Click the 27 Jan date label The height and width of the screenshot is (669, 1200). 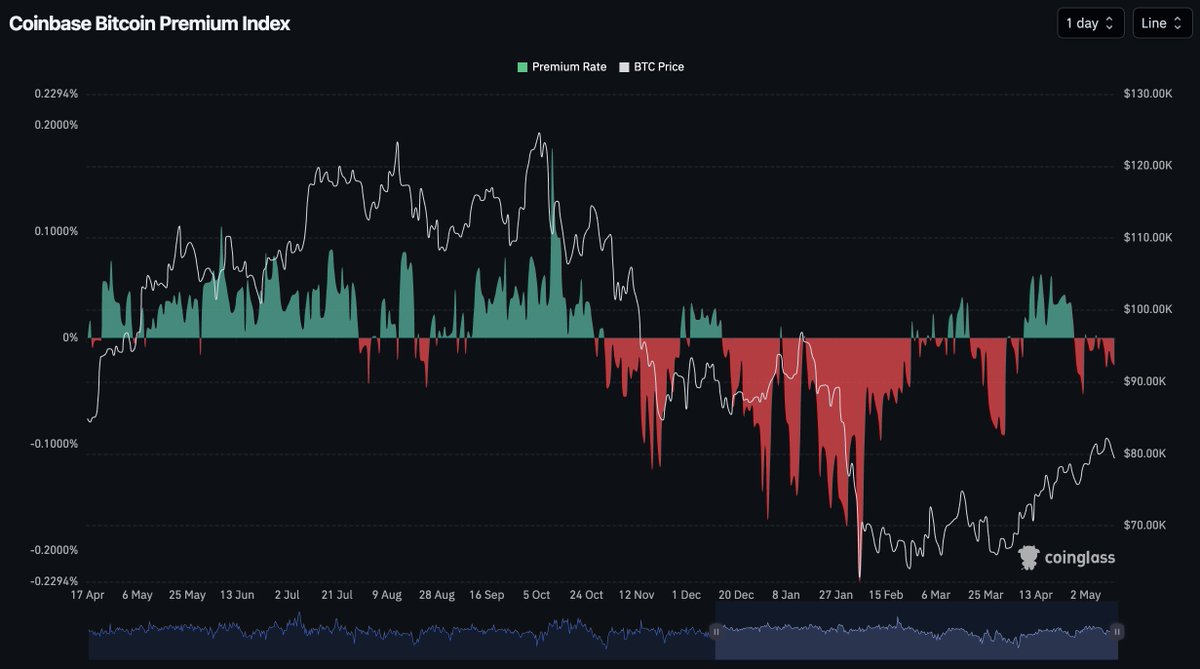click(x=836, y=595)
